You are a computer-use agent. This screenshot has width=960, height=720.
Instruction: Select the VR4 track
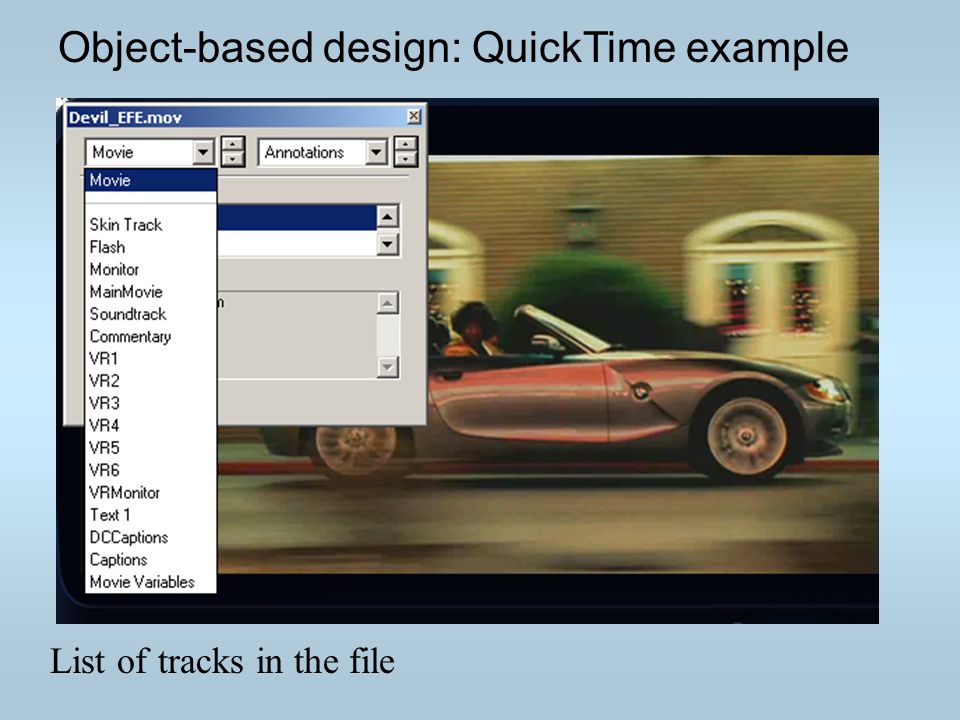[x=151, y=426]
